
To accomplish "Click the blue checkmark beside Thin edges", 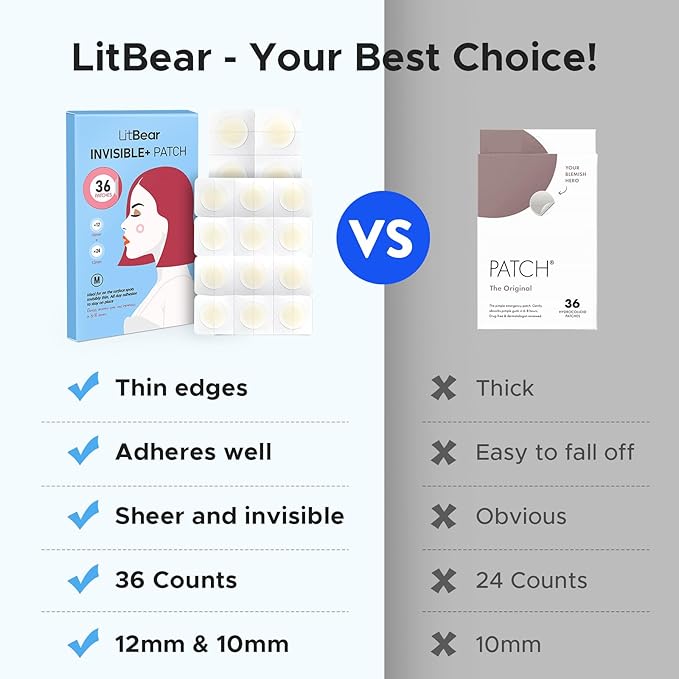I will point(82,387).
